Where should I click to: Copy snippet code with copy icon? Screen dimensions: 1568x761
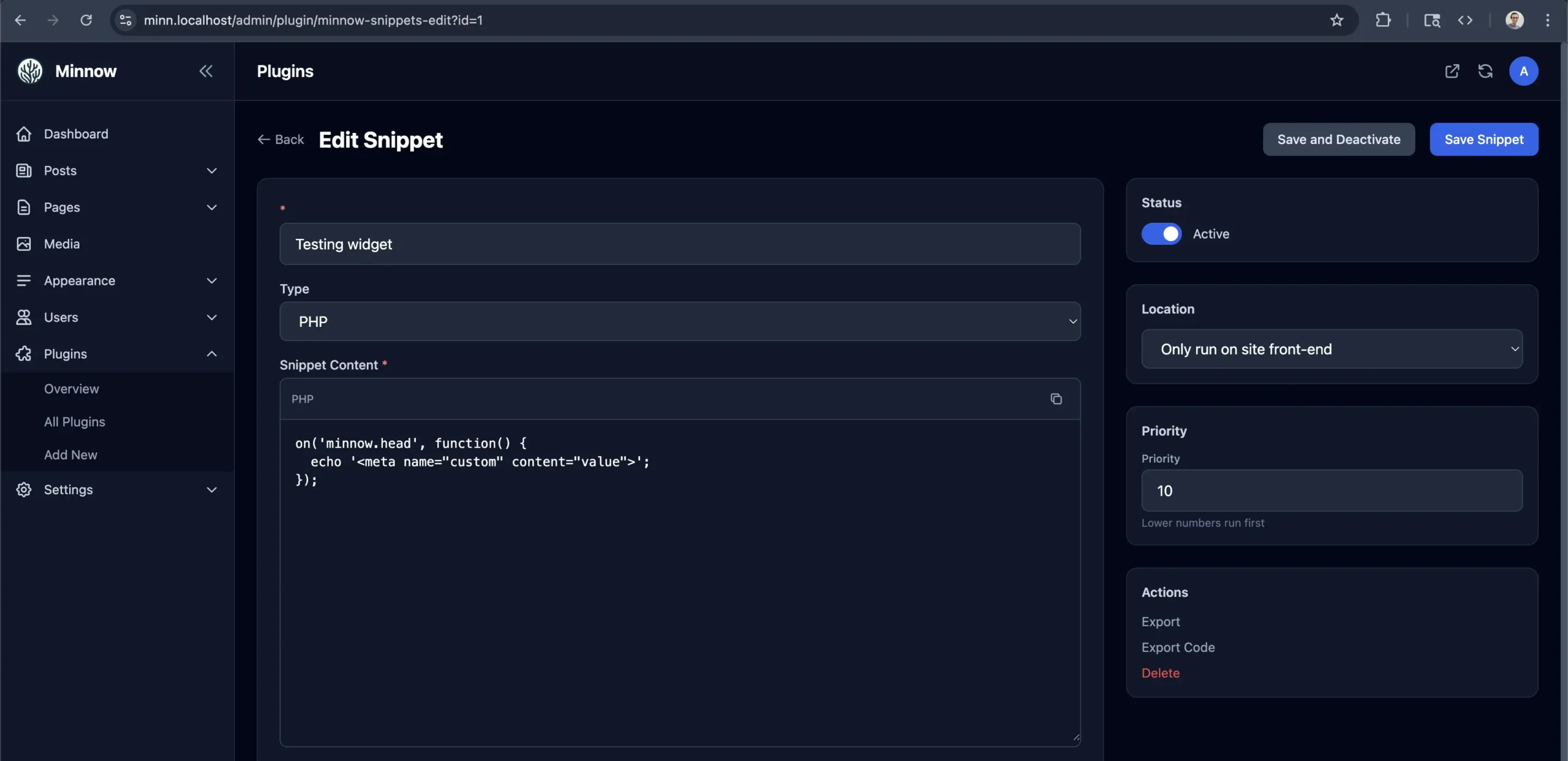1056,399
